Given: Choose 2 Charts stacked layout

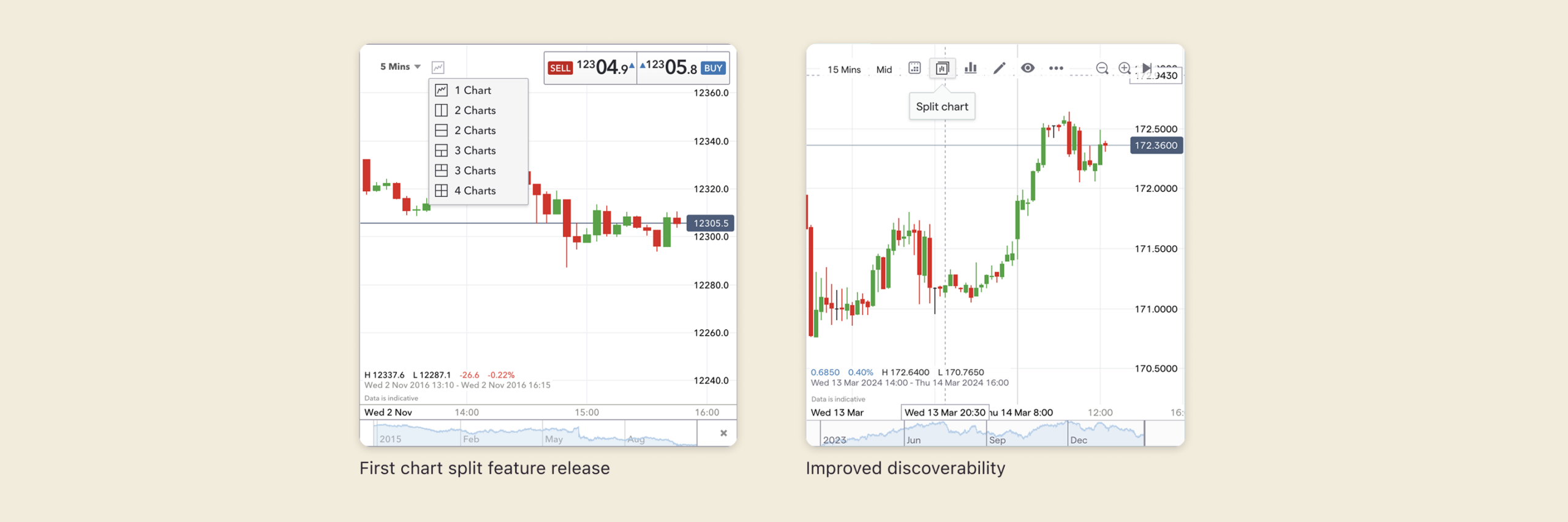Looking at the screenshot, I should coord(478,130).
